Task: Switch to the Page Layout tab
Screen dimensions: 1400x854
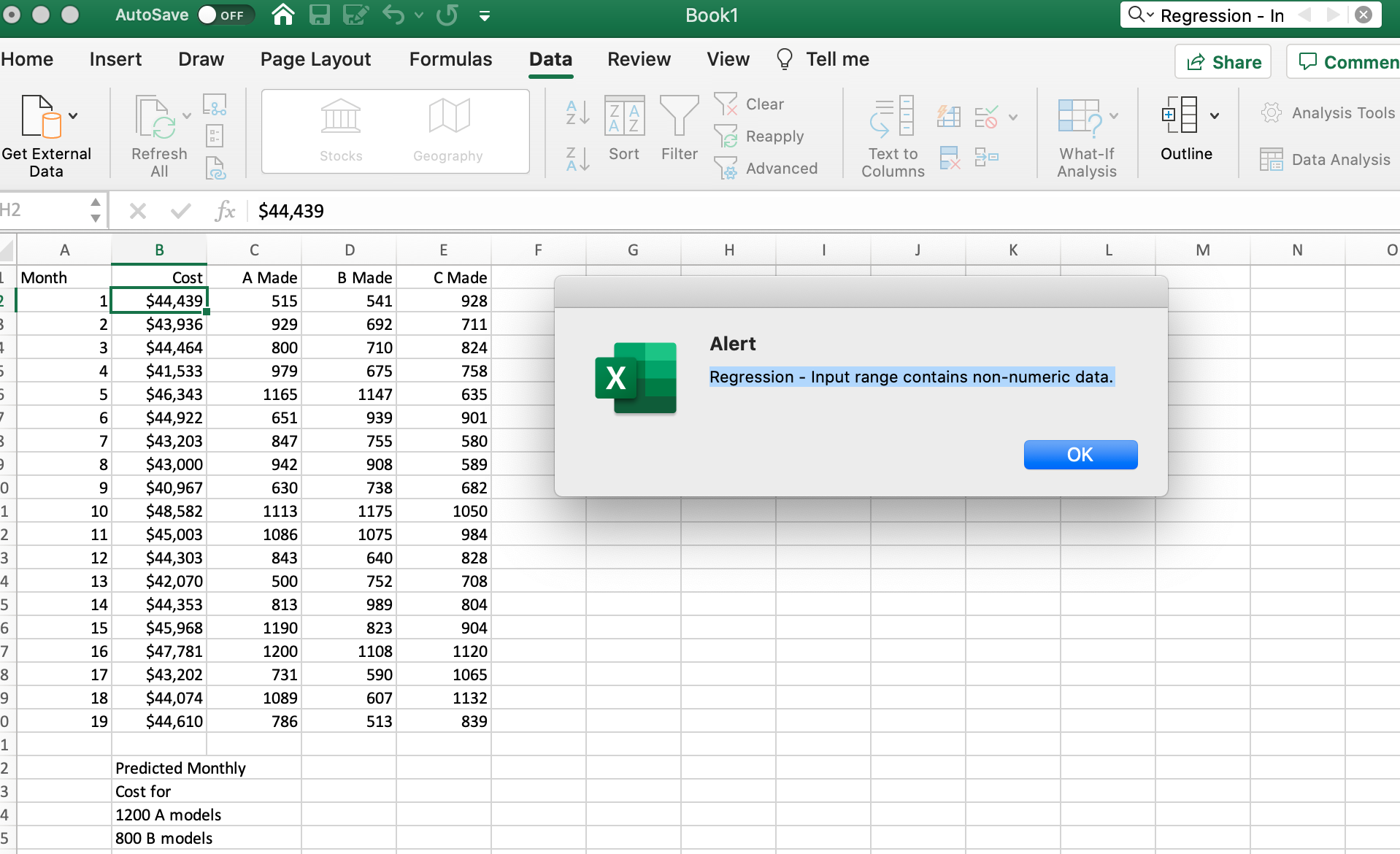Action: pos(315,59)
